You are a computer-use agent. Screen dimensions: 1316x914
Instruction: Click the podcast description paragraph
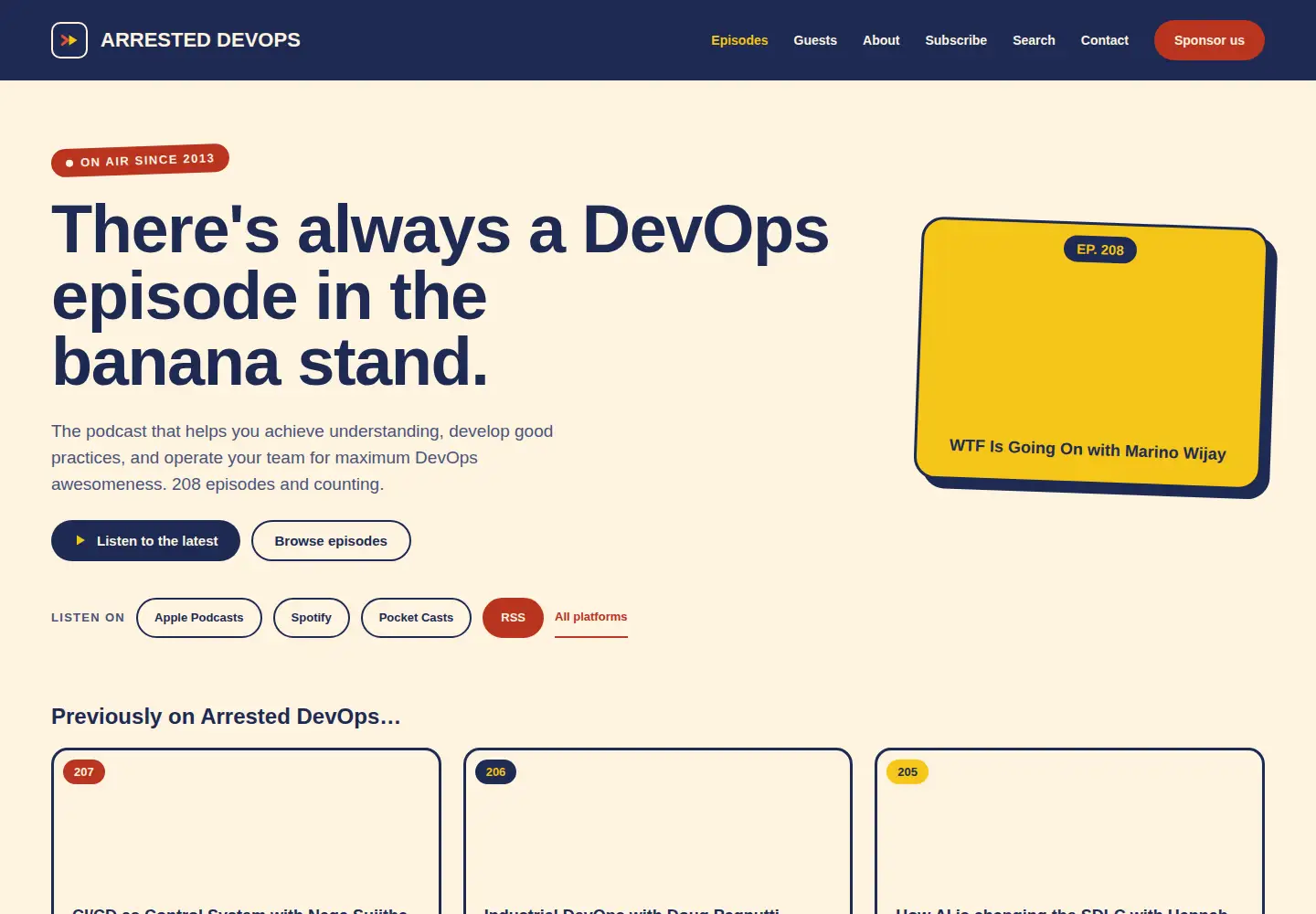[x=302, y=458]
